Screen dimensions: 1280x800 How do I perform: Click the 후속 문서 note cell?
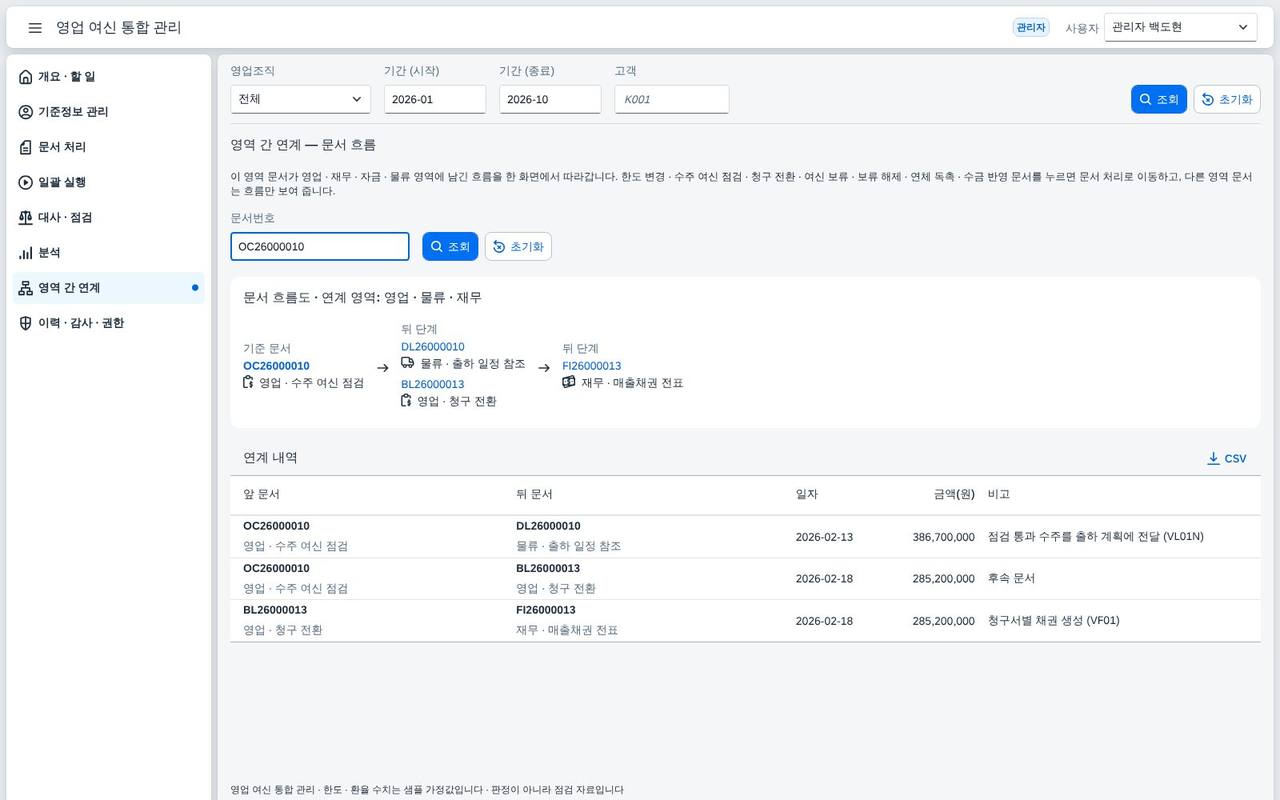click(x=1012, y=579)
